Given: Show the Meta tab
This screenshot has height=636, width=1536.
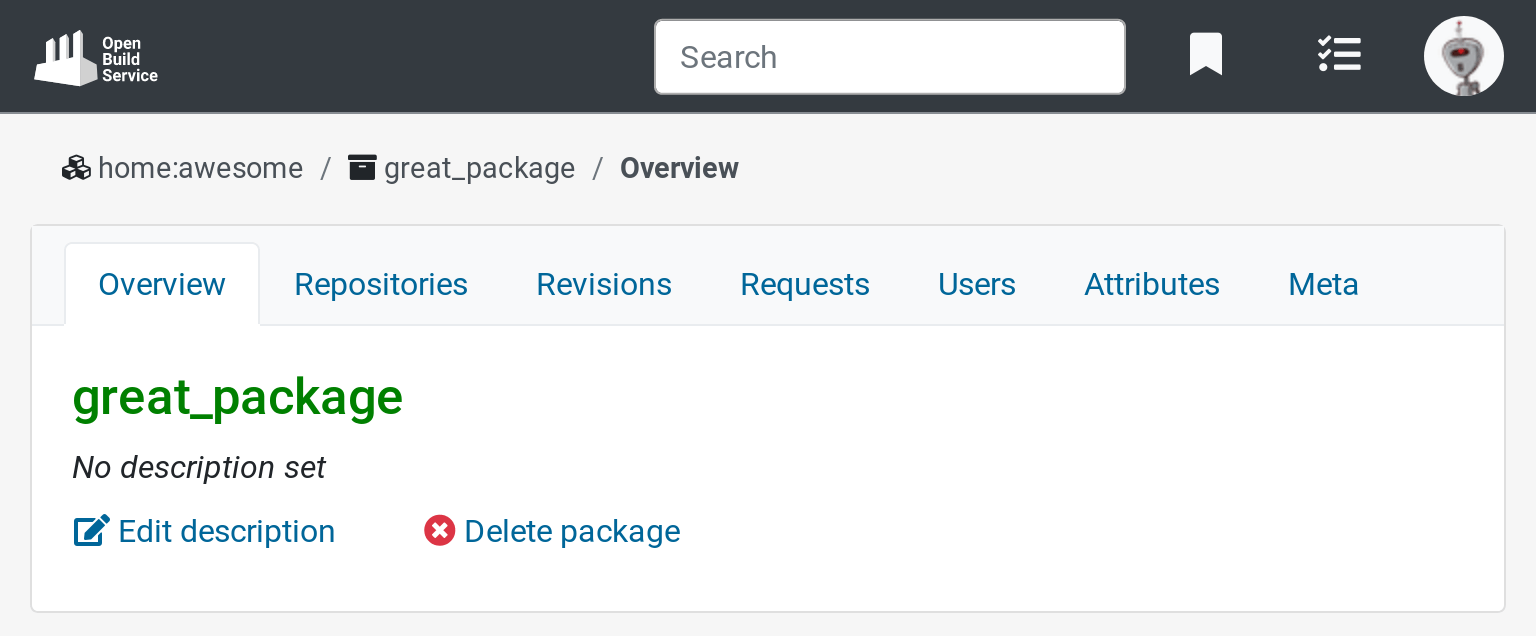Looking at the screenshot, I should 1323,285.
